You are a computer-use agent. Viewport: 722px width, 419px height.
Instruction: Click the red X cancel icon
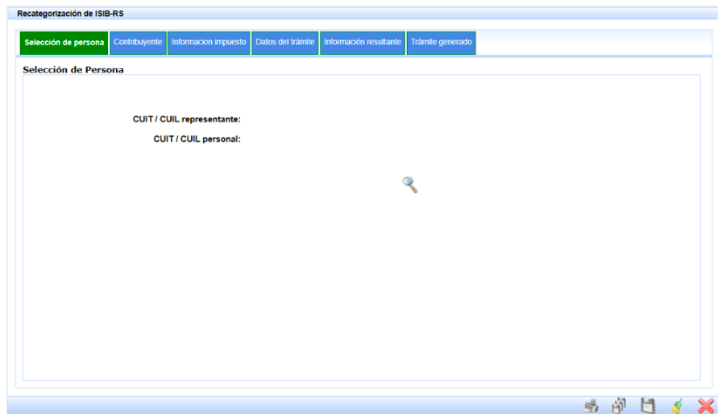pos(704,406)
